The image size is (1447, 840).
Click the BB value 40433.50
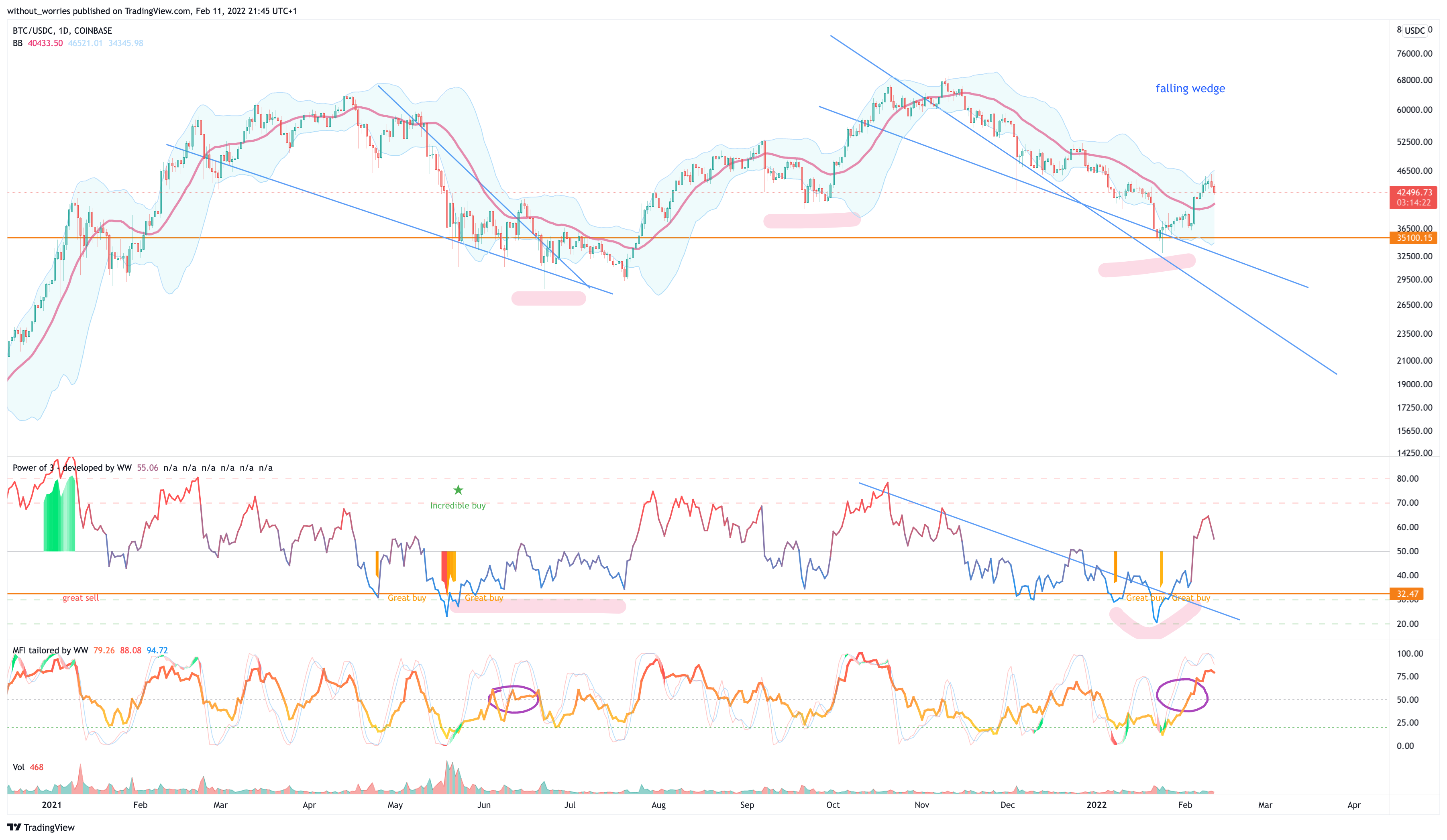45,43
